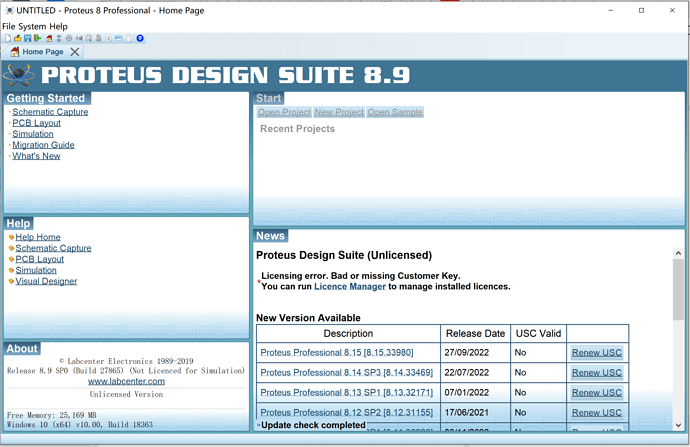Click Renew USC for version 8.15

[597, 352]
